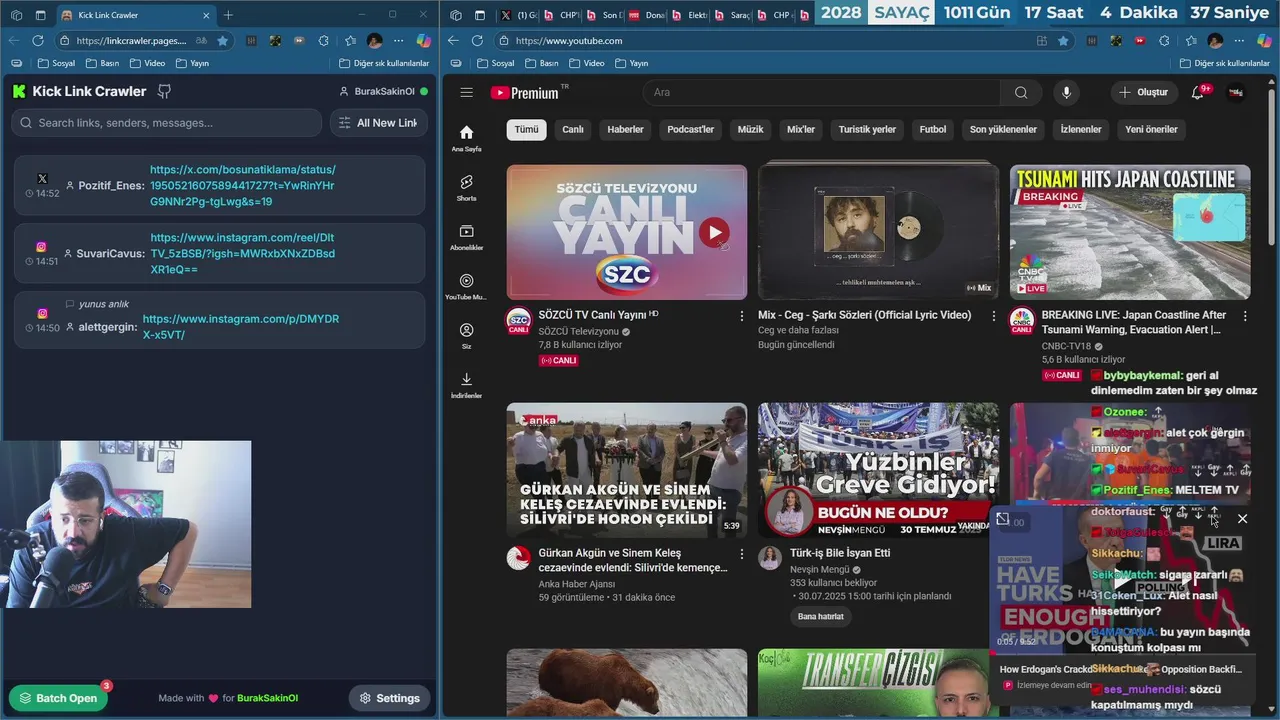1280x720 pixels.
Task: Click the Oluştur create button
Action: coord(1144,92)
